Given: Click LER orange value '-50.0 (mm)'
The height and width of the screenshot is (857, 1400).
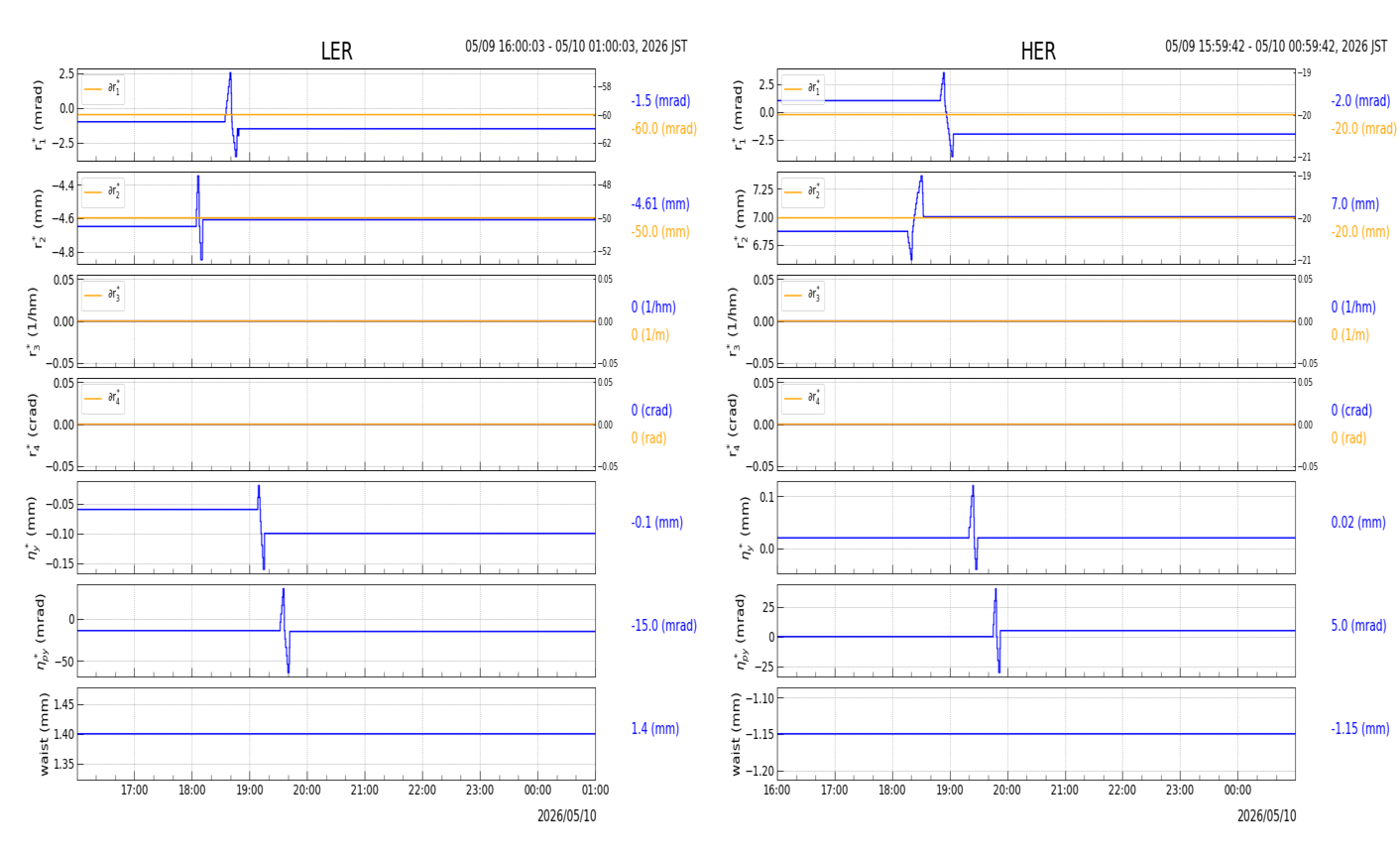Looking at the screenshot, I should pyautogui.click(x=660, y=232).
